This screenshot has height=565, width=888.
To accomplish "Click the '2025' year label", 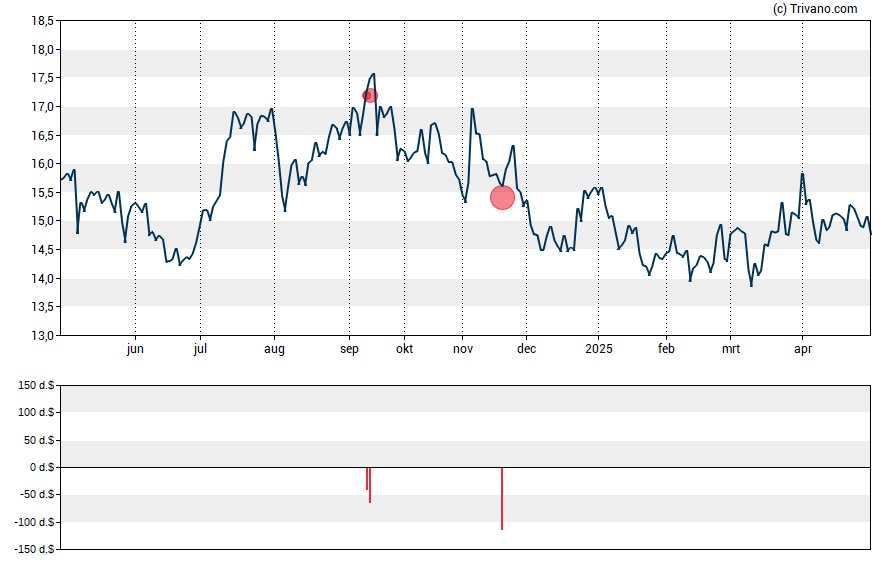I will tap(599, 348).
